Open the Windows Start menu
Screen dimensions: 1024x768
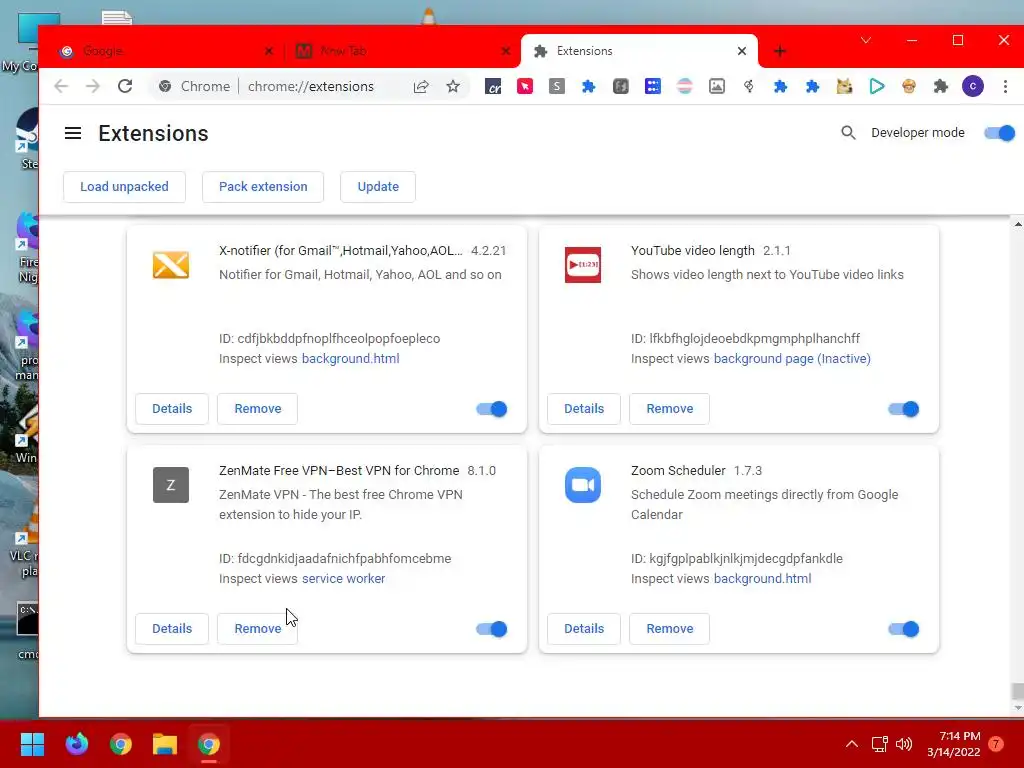[x=32, y=744]
